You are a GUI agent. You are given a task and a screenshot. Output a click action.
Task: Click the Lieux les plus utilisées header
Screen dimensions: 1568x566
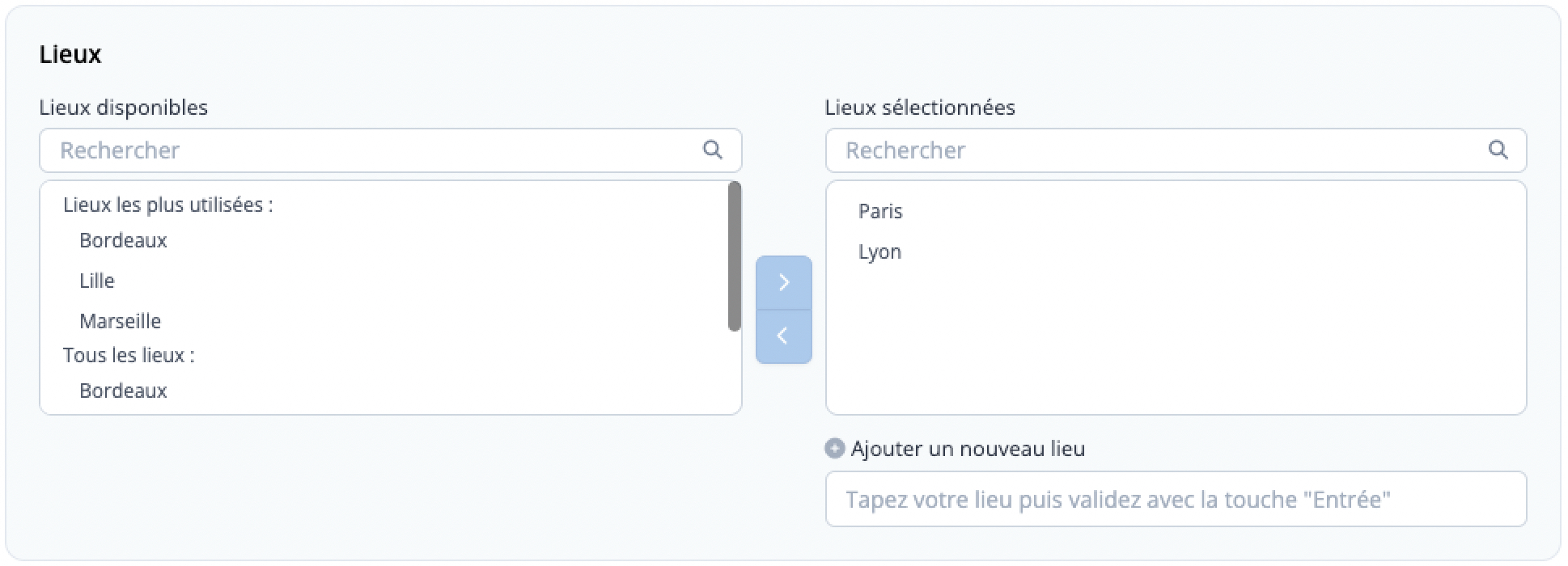tap(168, 205)
